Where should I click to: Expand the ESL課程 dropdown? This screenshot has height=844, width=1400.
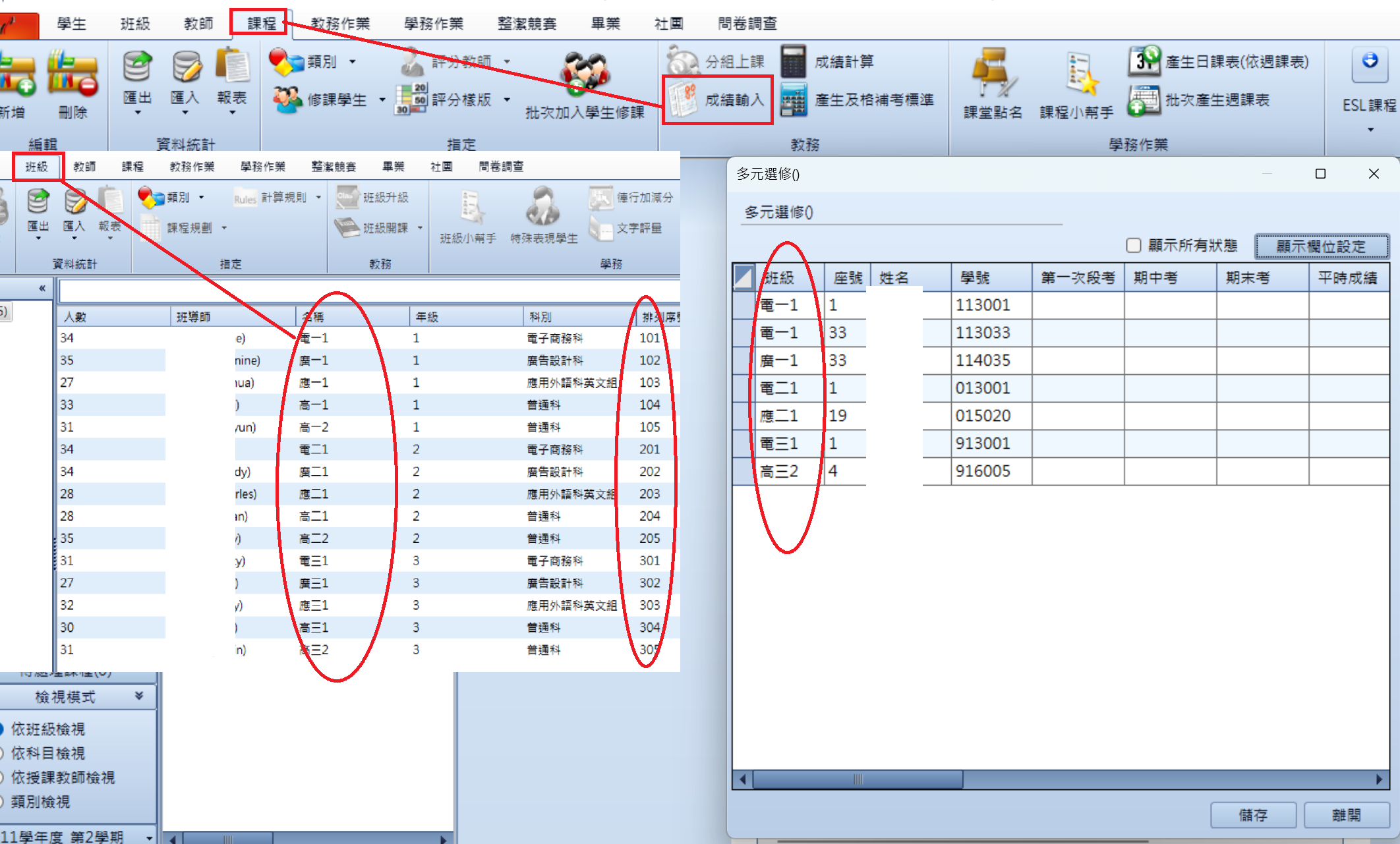(x=1370, y=130)
